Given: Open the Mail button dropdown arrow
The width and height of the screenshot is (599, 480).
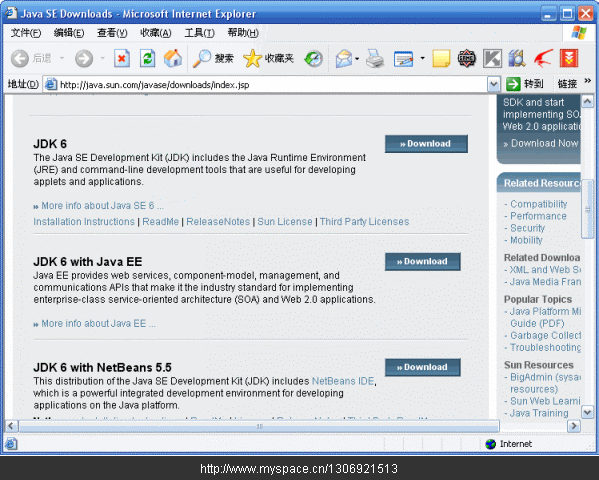Looking at the screenshot, I should [x=357, y=58].
